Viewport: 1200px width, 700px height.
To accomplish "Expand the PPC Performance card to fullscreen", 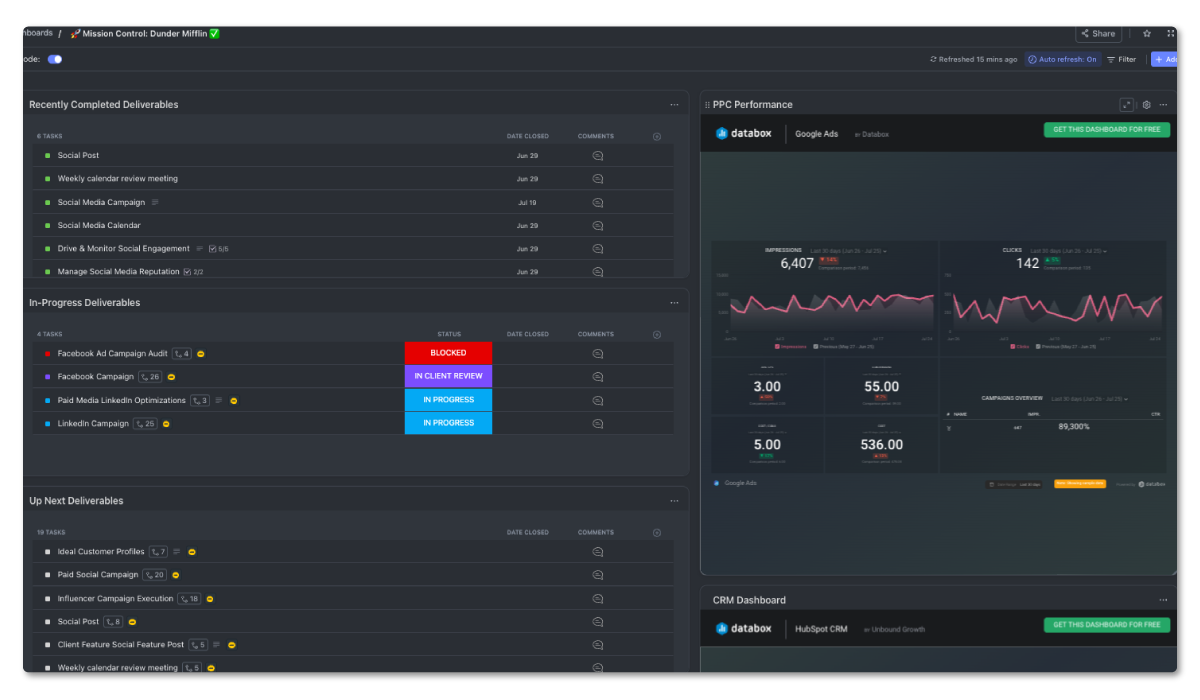I will [x=1125, y=104].
